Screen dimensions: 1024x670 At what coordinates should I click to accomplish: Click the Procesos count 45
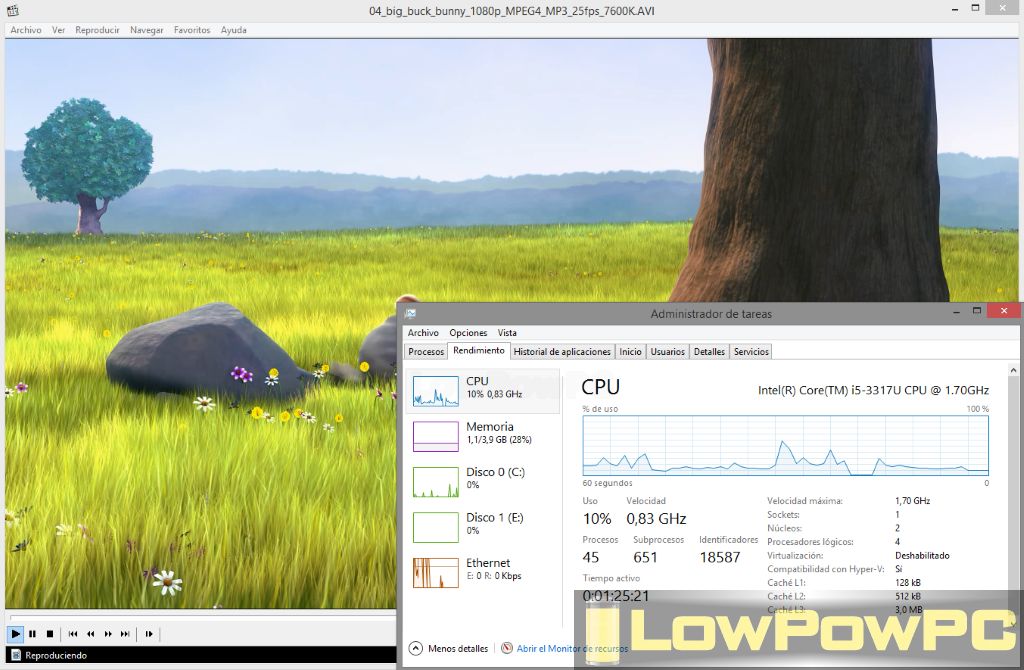590,557
